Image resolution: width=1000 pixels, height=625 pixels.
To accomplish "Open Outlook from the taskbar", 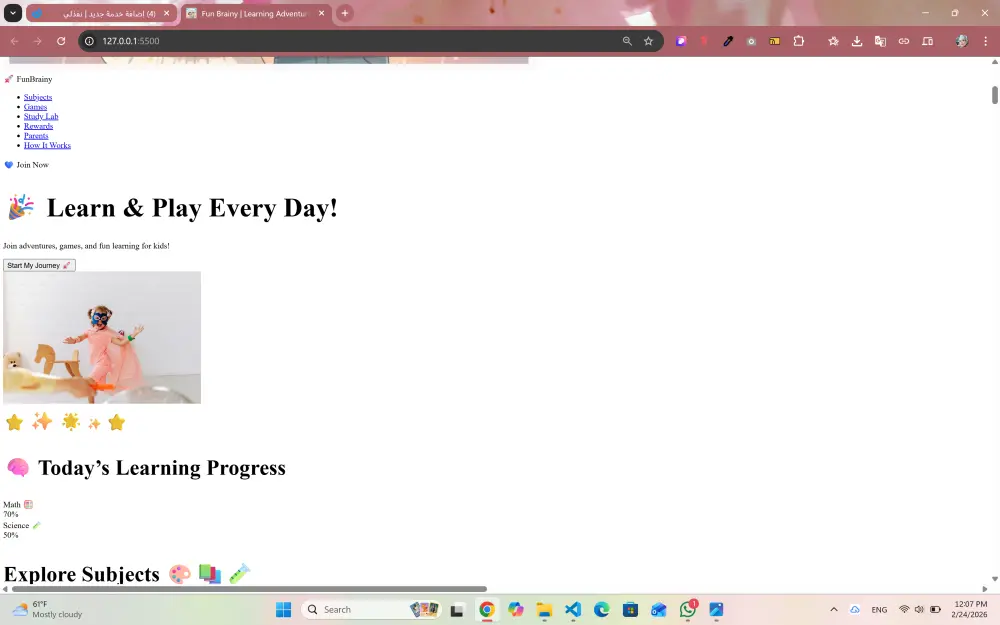I will (x=659, y=610).
